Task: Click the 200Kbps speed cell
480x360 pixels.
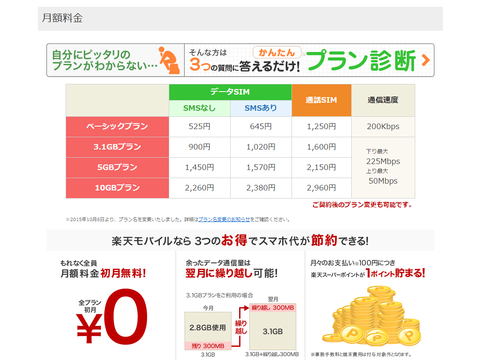Action: click(383, 126)
